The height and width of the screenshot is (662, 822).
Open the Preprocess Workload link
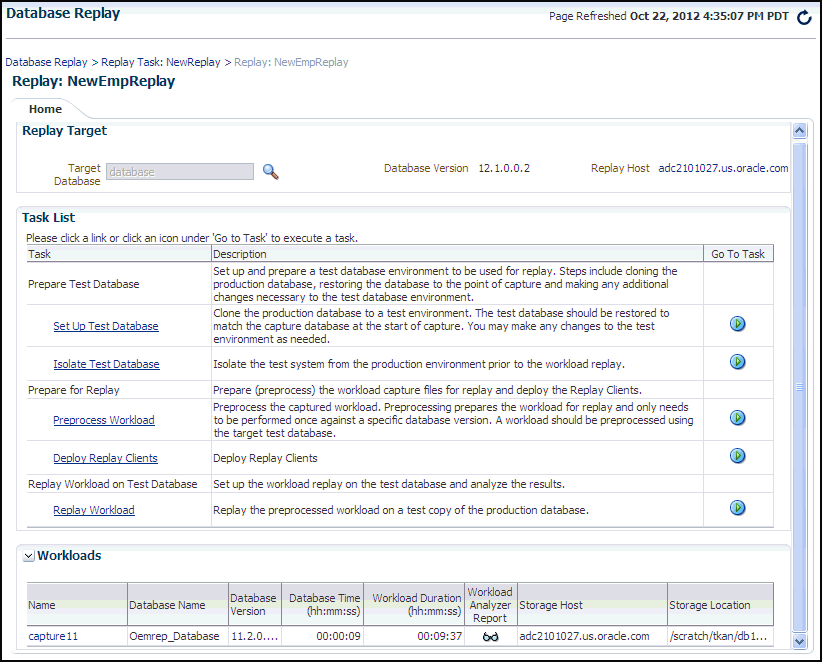tap(104, 420)
